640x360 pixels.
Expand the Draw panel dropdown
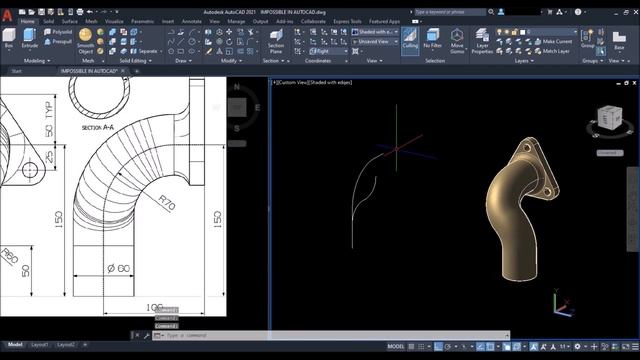184,61
